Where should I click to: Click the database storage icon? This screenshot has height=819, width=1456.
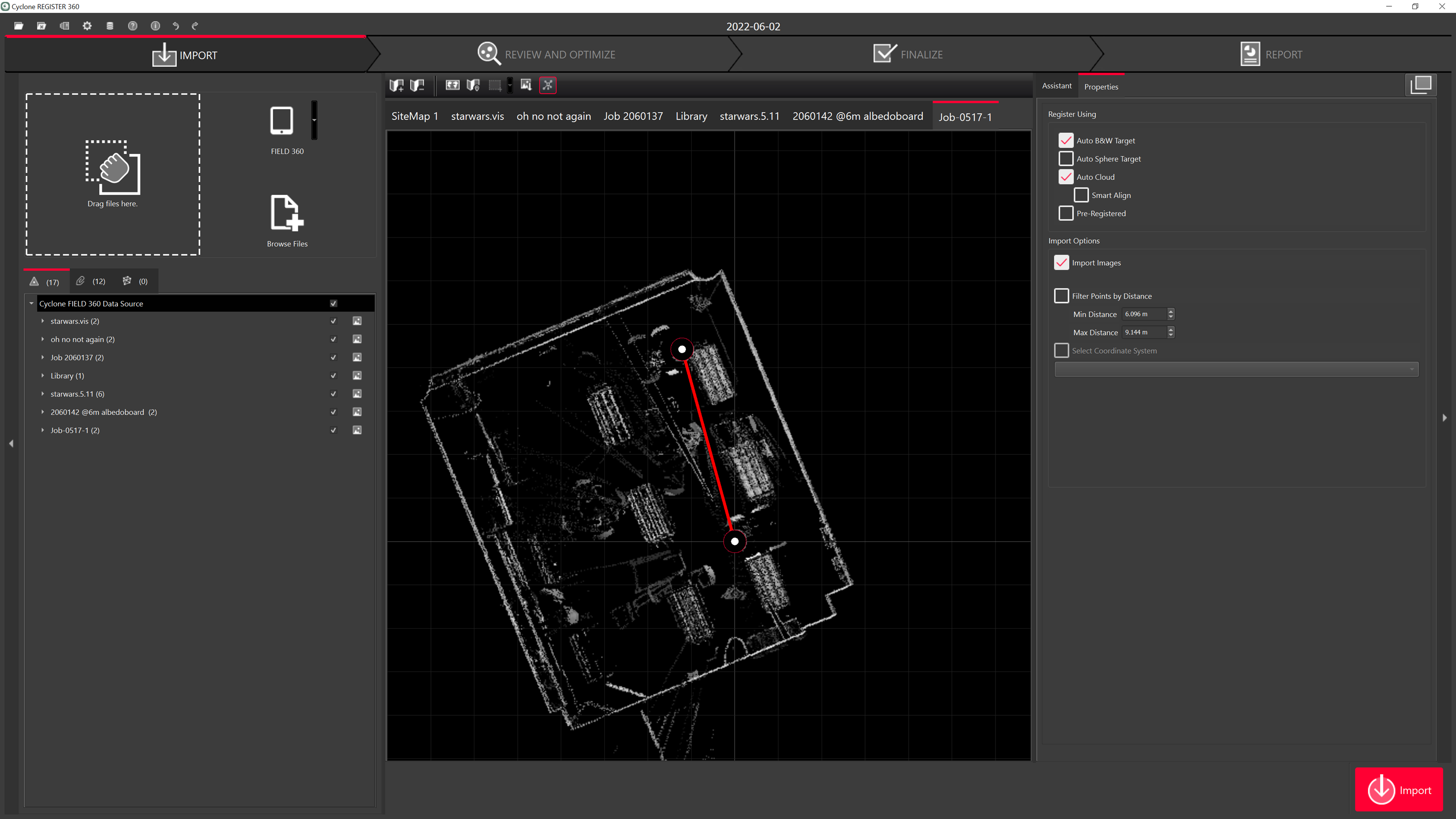pos(110,26)
